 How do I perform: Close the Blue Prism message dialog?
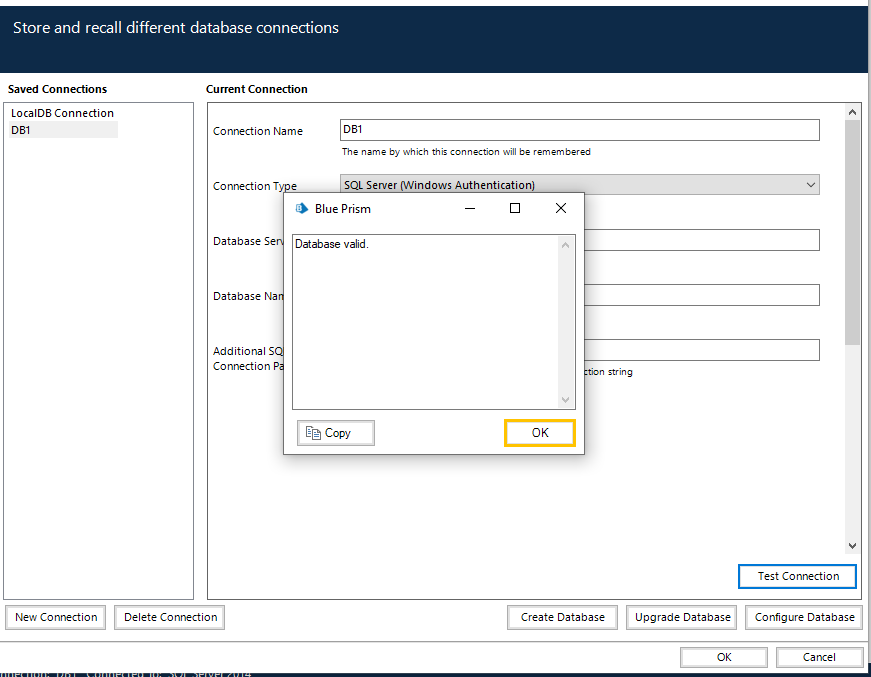[x=561, y=208]
